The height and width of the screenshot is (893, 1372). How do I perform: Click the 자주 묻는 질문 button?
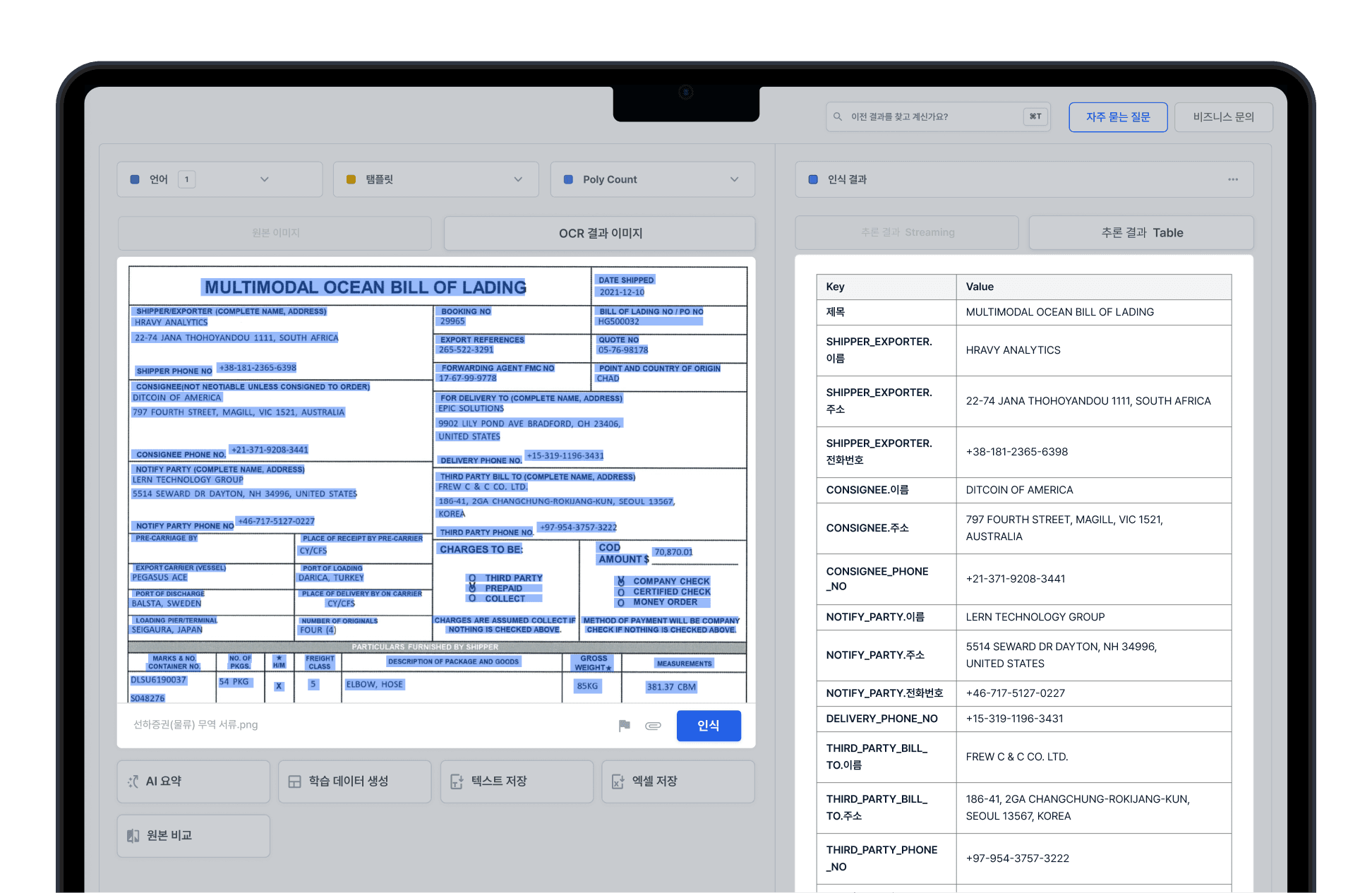(1117, 117)
